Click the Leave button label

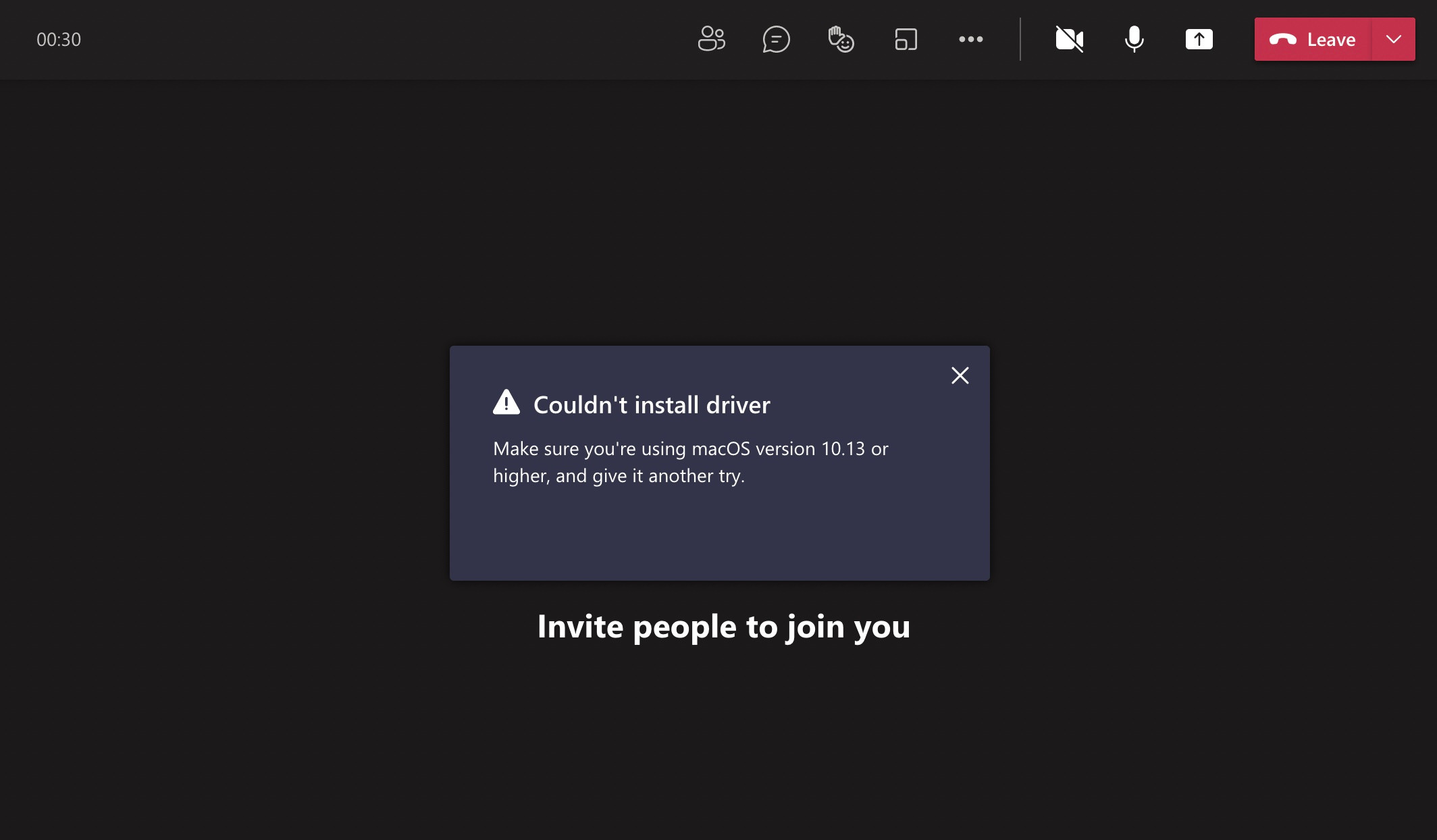point(1331,40)
